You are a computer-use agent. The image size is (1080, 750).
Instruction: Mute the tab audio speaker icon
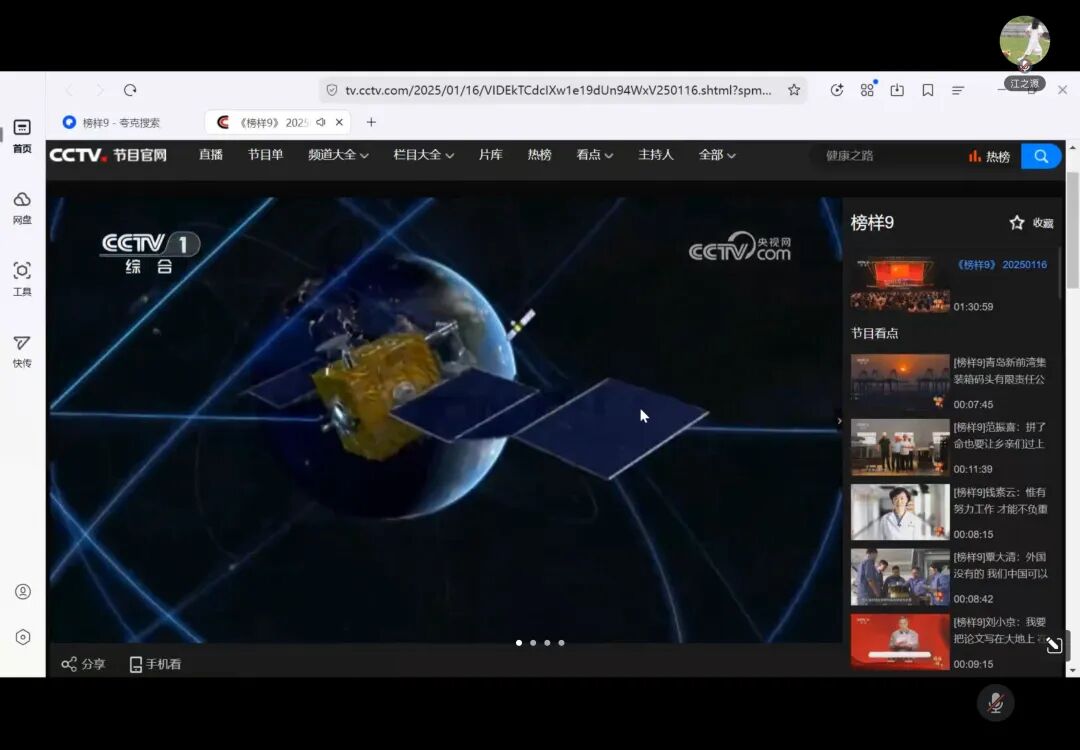(321, 122)
